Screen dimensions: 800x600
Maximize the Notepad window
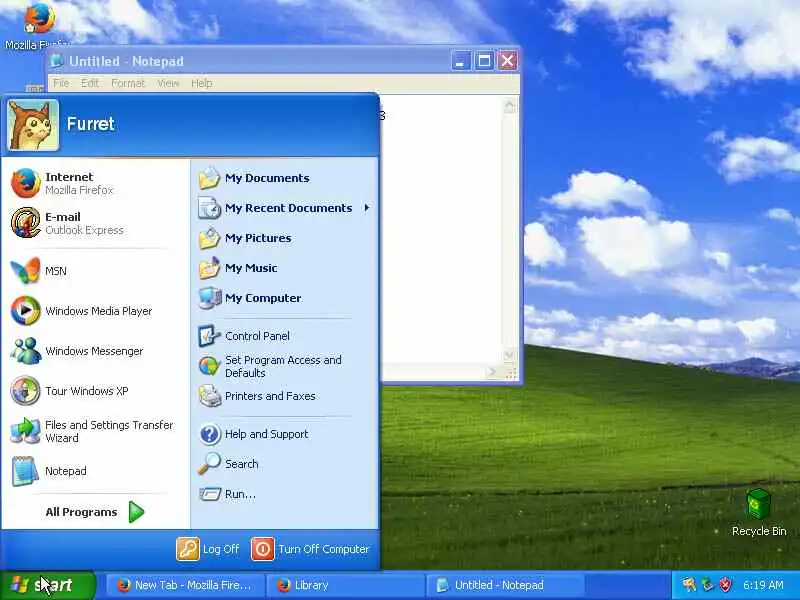coord(484,61)
